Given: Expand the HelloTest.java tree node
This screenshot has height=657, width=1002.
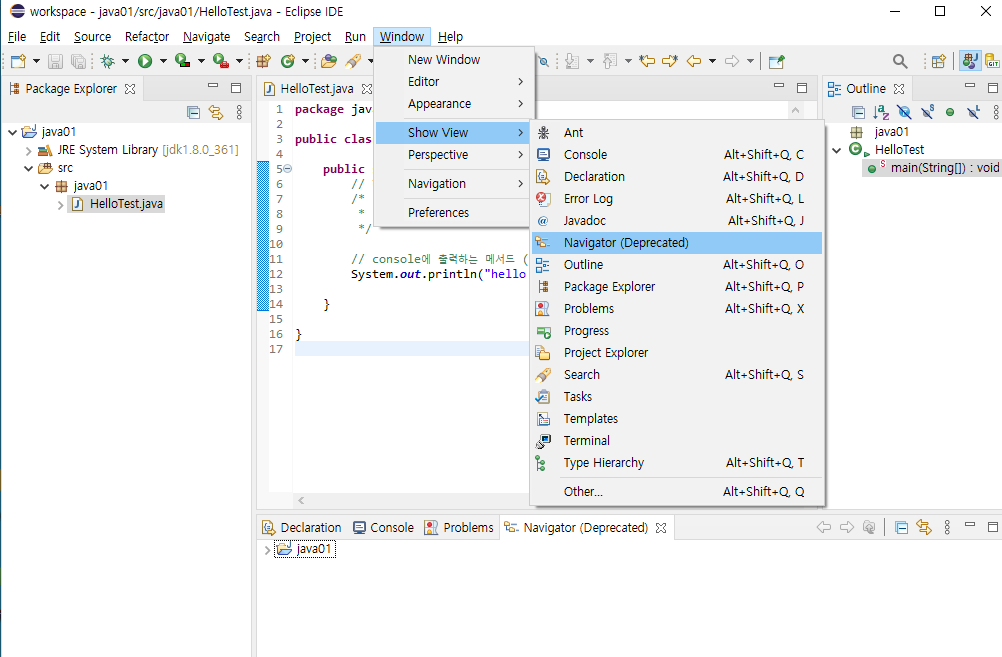Looking at the screenshot, I should click(60, 205).
